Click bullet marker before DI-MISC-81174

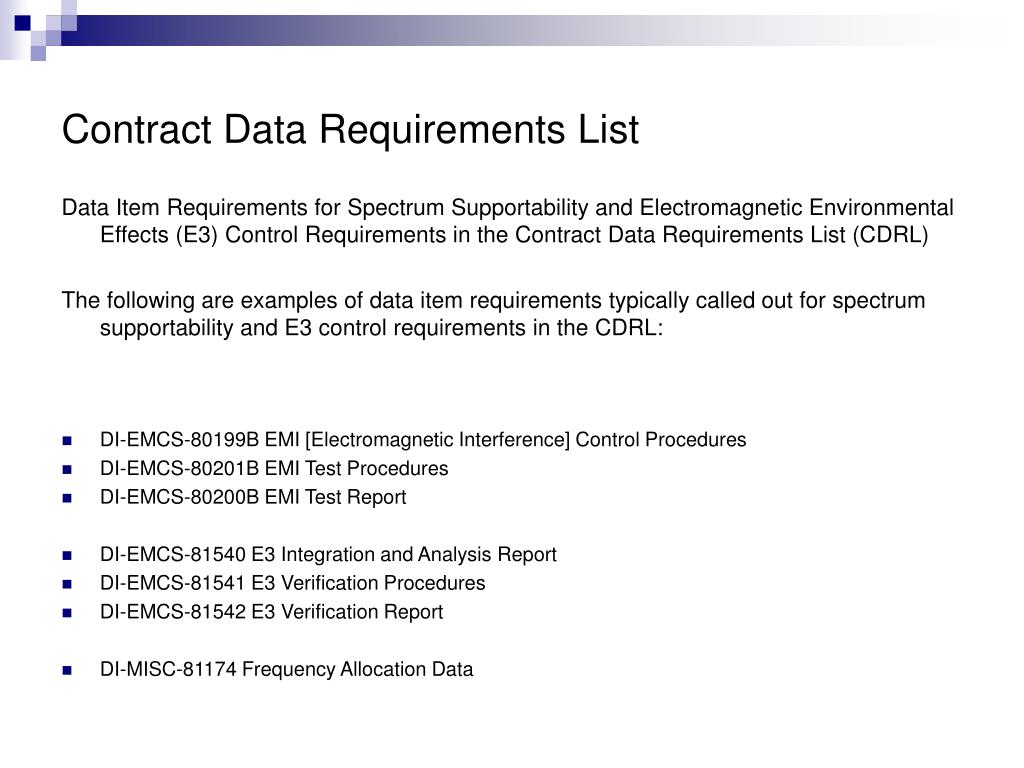(67, 671)
